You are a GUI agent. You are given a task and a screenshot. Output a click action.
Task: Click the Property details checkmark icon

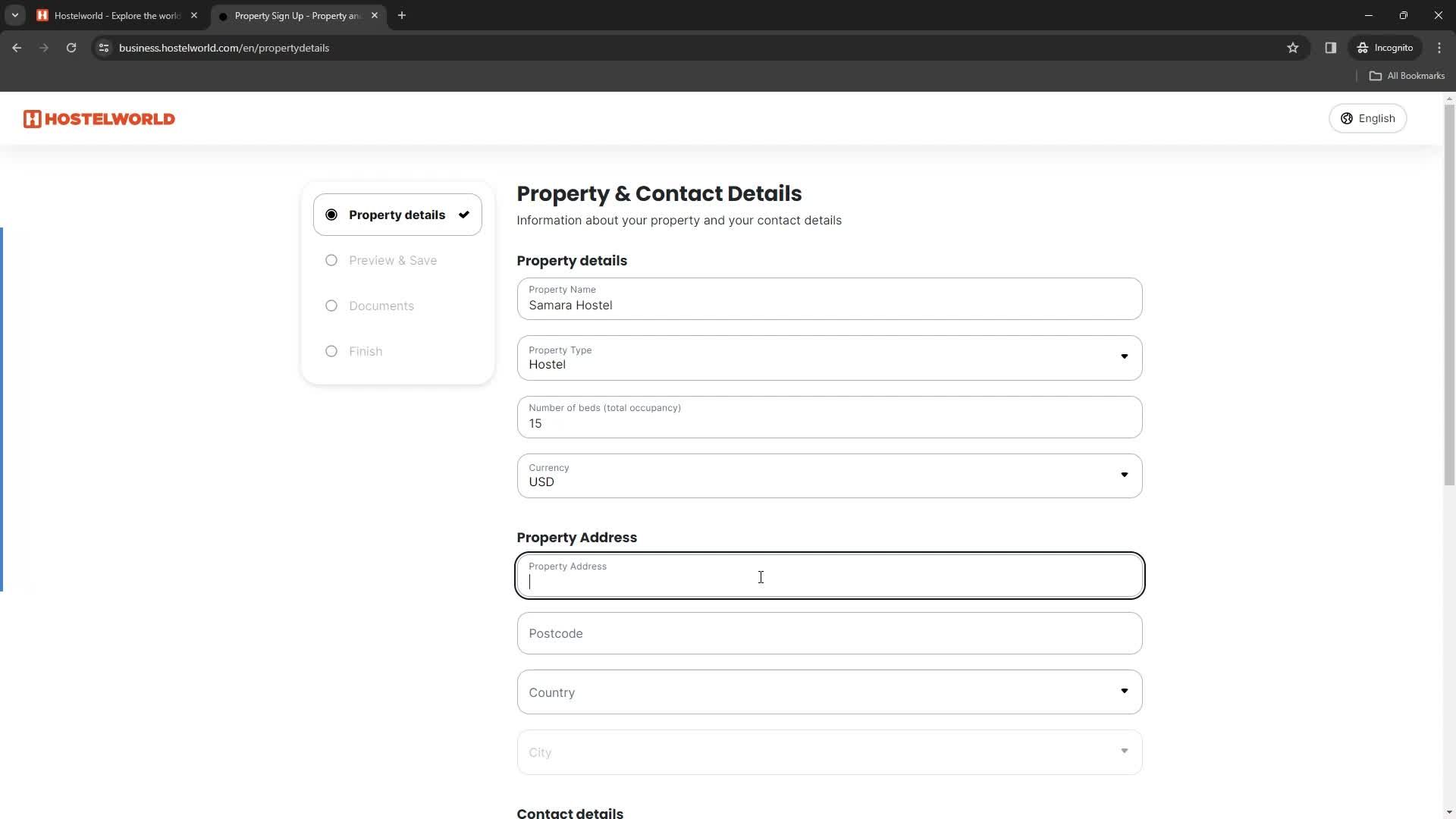pos(465,214)
